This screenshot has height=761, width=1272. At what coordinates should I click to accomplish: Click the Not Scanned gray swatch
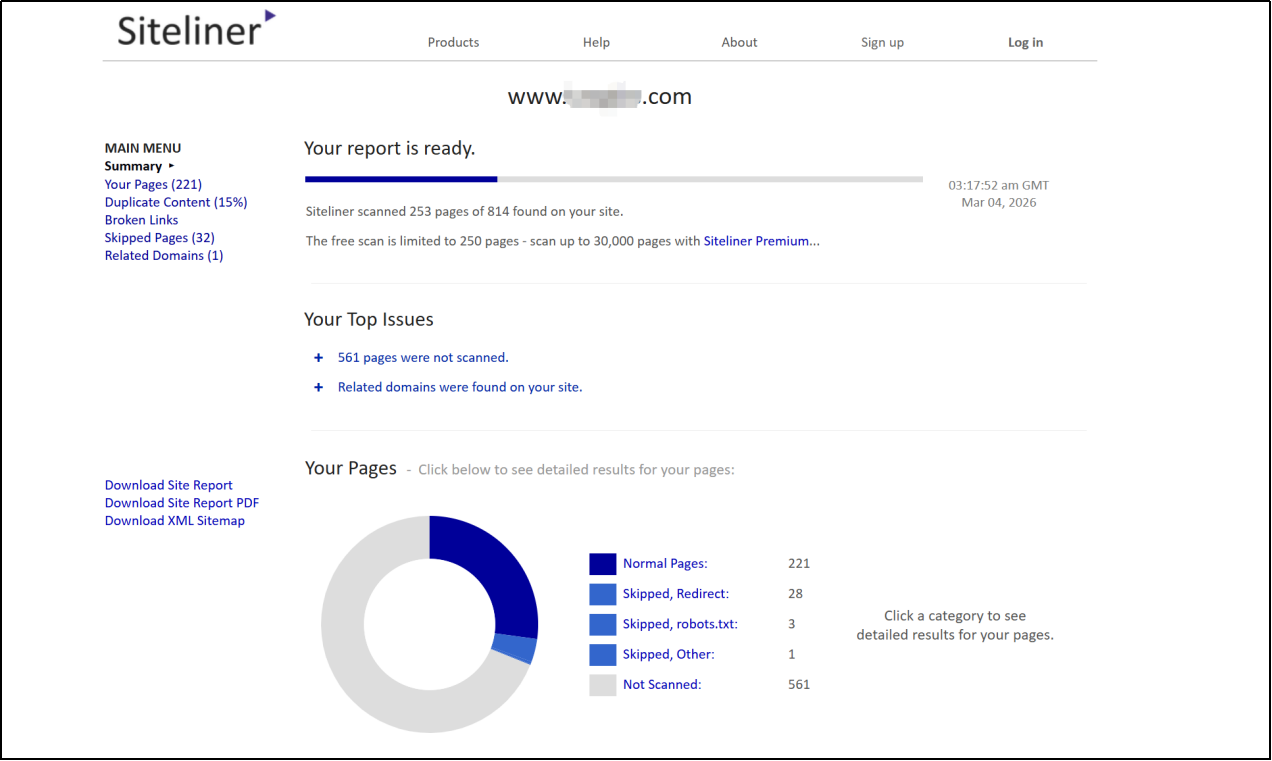(602, 685)
